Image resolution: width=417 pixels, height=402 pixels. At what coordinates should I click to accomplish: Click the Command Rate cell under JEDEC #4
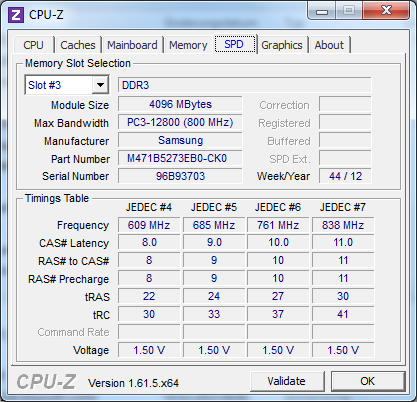click(x=149, y=332)
